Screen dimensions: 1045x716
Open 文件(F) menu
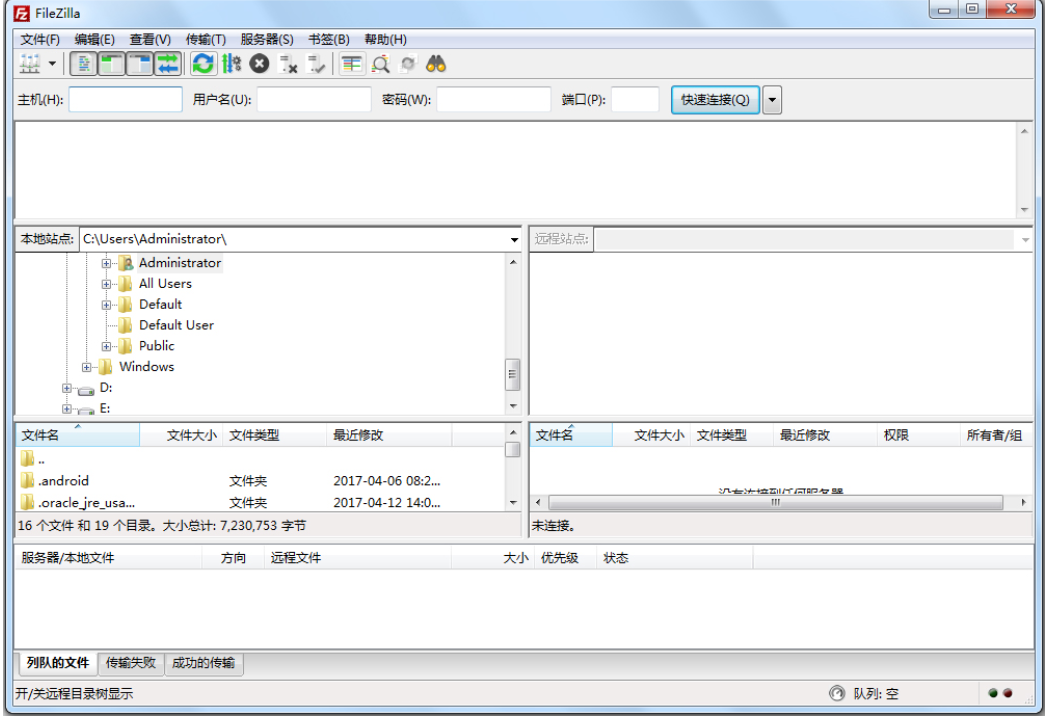pos(40,39)
